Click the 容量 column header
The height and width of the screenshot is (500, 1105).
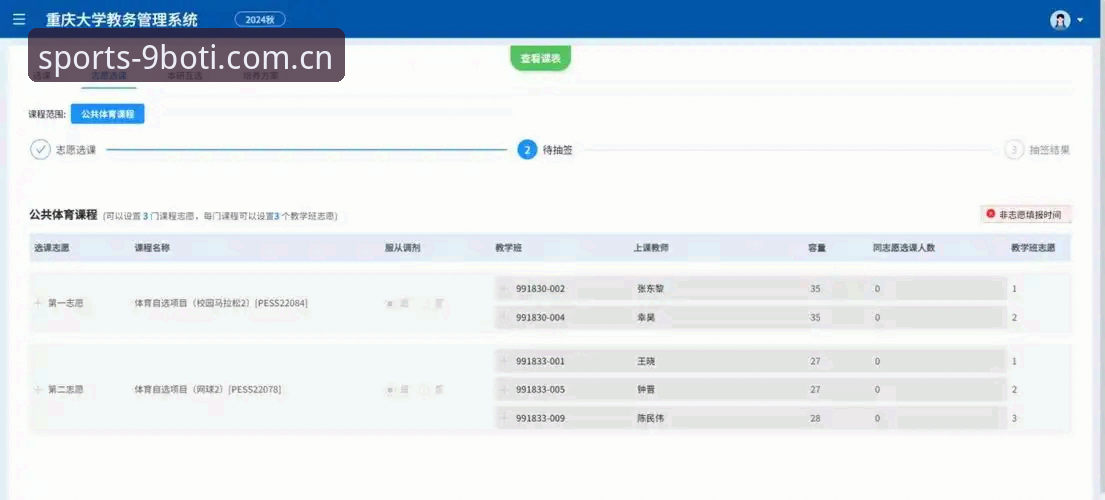(817, 248)
